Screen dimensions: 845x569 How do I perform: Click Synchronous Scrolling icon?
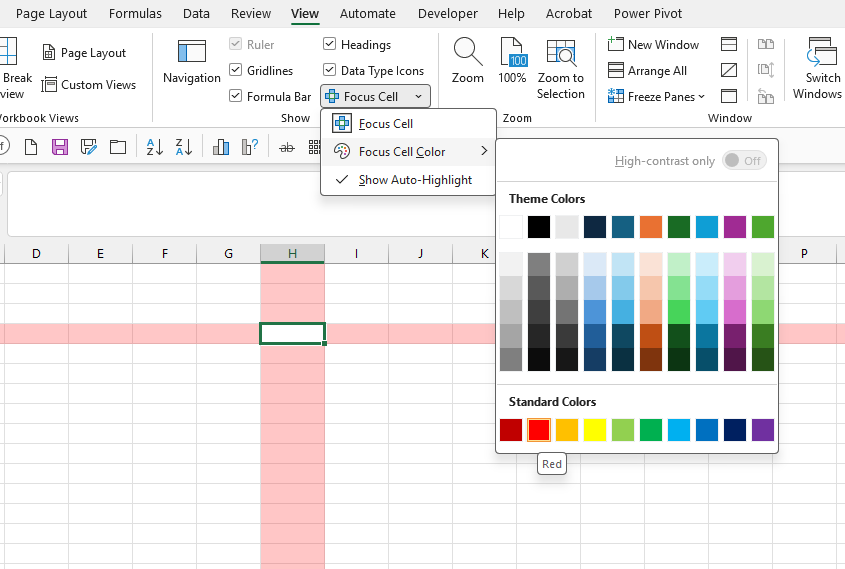click(766, 70)
